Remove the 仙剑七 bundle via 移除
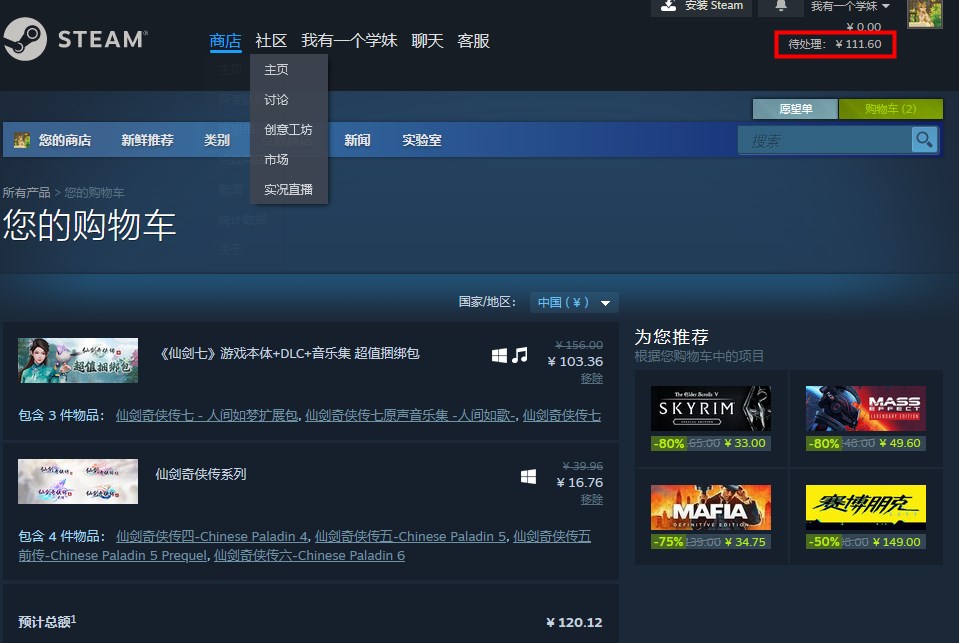This screenshot has height=643, width=959. tap(591, 378)
